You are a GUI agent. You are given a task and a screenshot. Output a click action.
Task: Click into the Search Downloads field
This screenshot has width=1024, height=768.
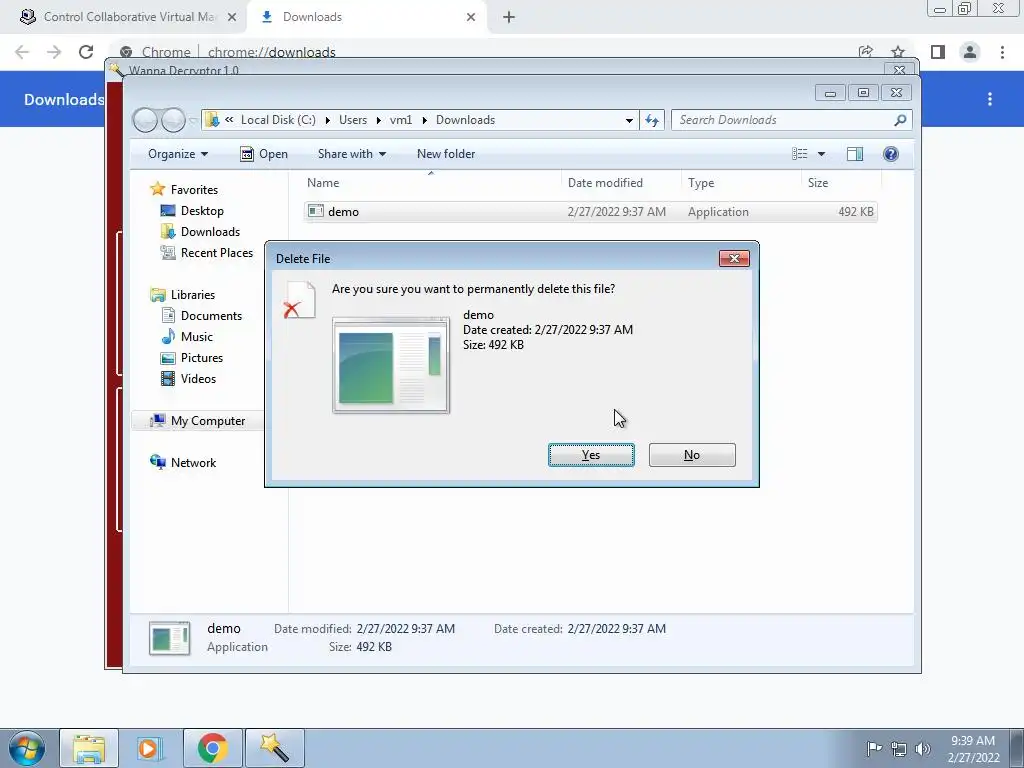point(784,120)
